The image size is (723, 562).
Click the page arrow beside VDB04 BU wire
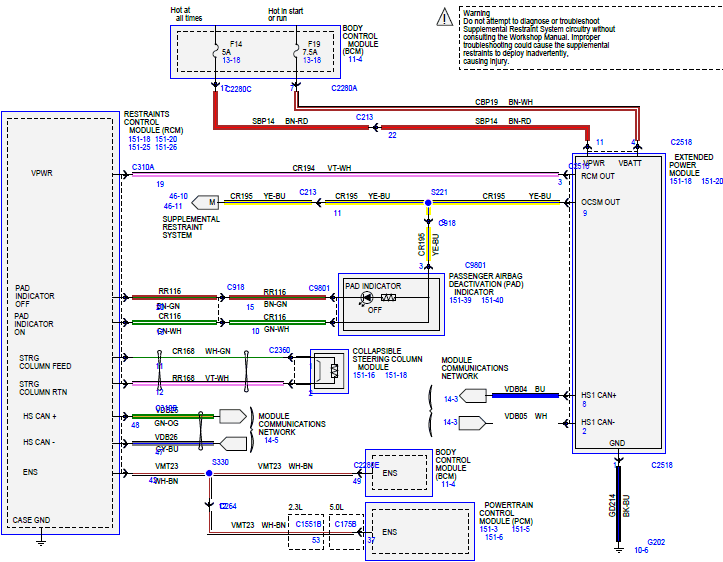pyautogui.click(x=473, y=396)
